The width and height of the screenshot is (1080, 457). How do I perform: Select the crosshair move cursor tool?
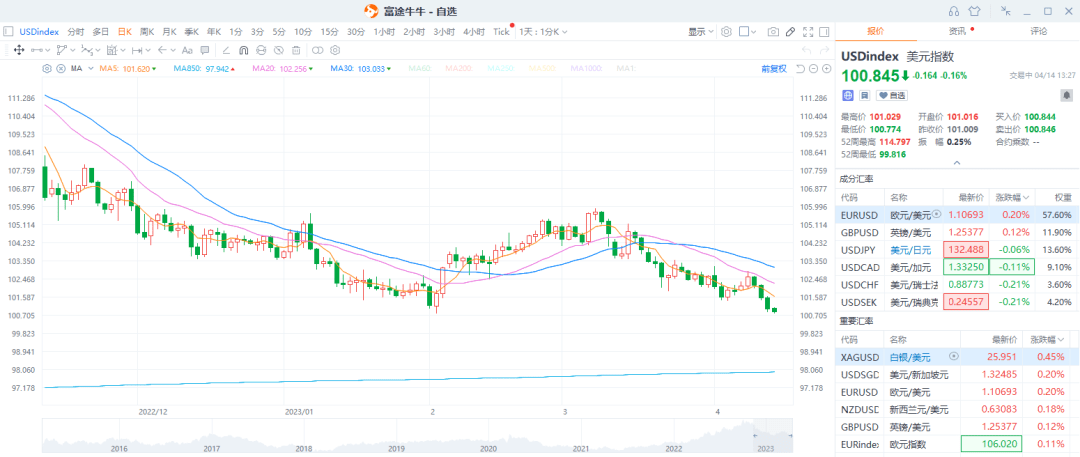(18, 49)
